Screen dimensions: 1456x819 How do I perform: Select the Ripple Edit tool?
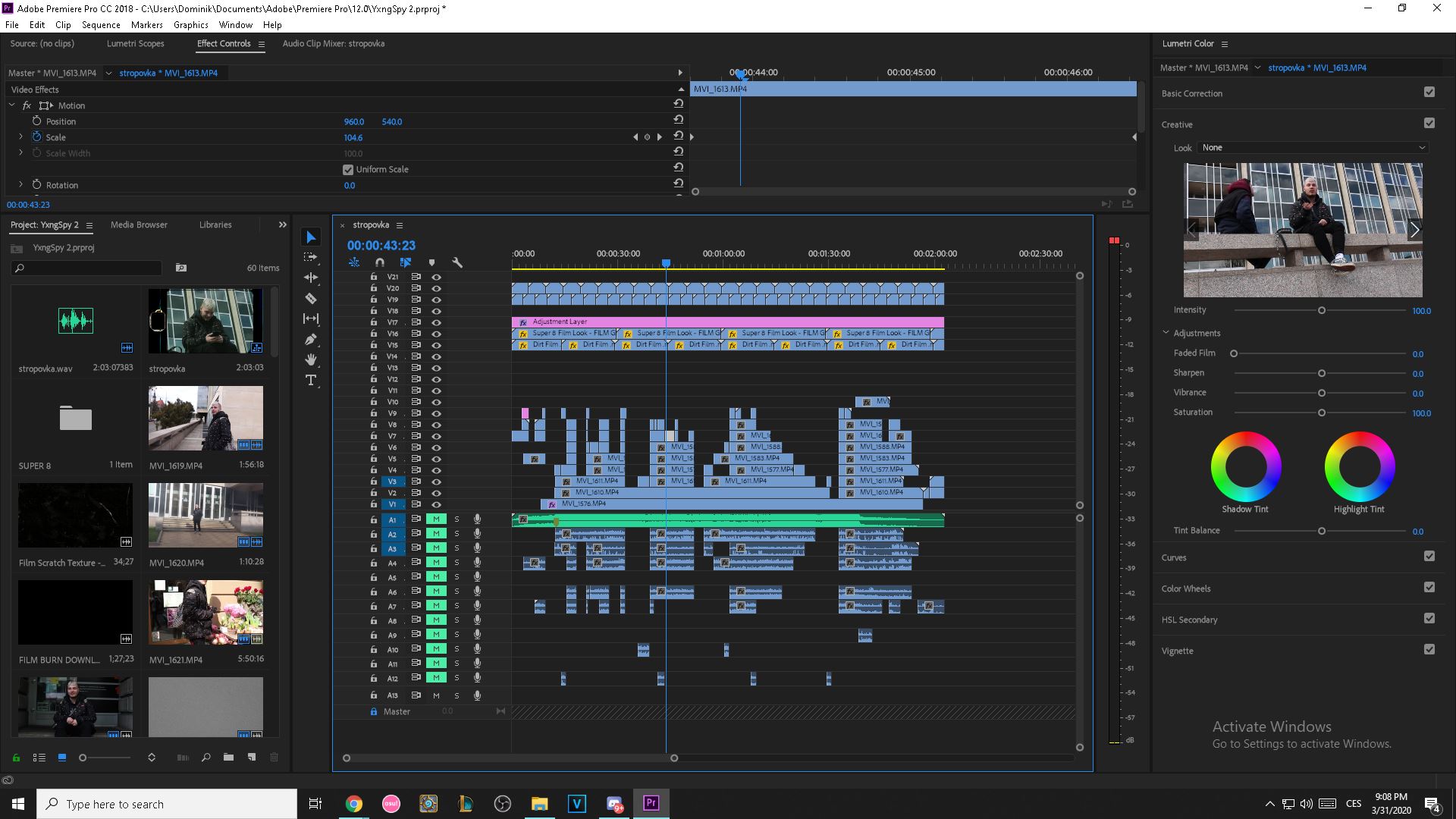point(311,278)
